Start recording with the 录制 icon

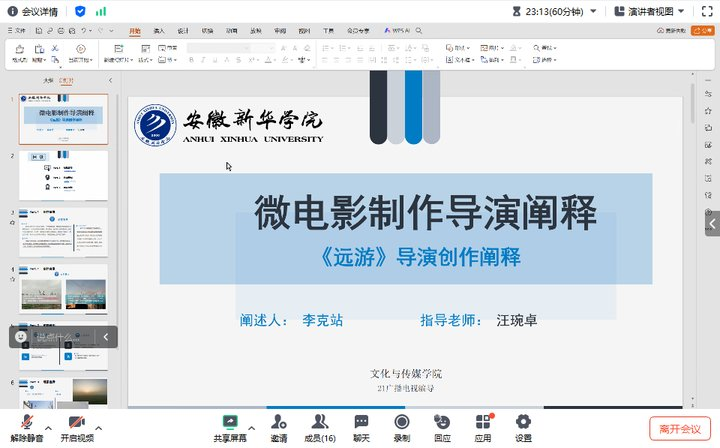point(401,423)
